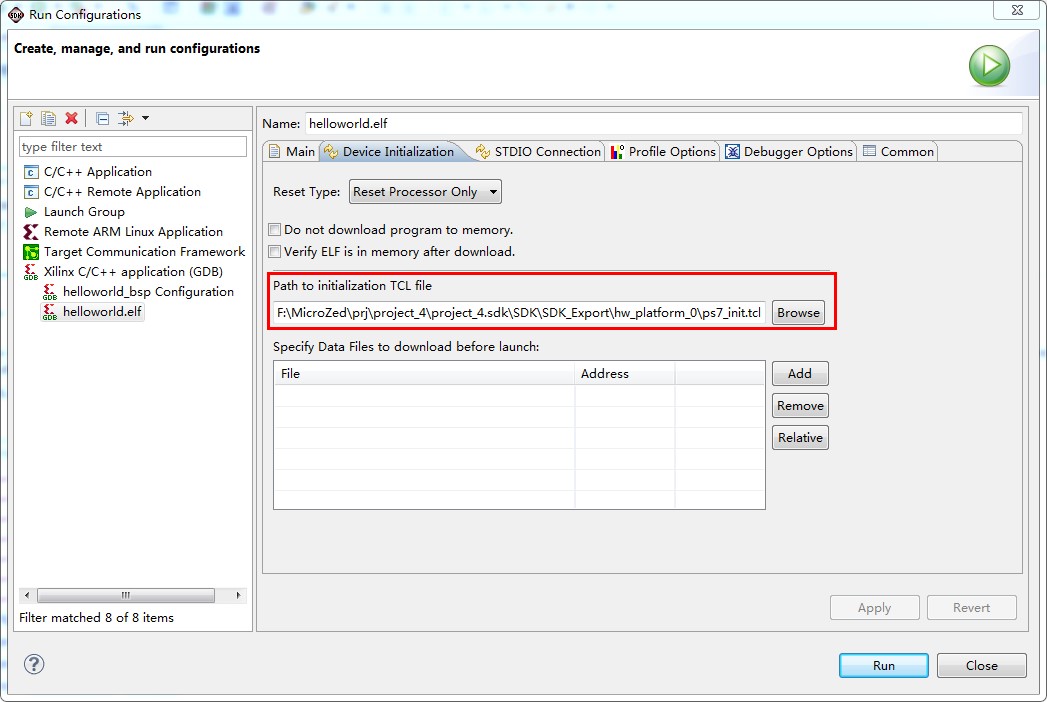Click the Launch Group green arrow icon

click(31, 212)
